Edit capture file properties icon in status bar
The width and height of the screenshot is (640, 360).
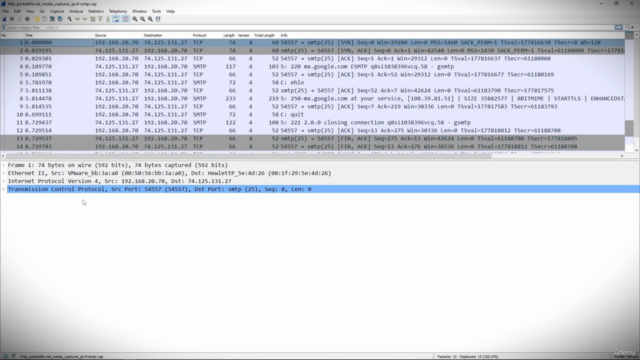coord(13,356)
